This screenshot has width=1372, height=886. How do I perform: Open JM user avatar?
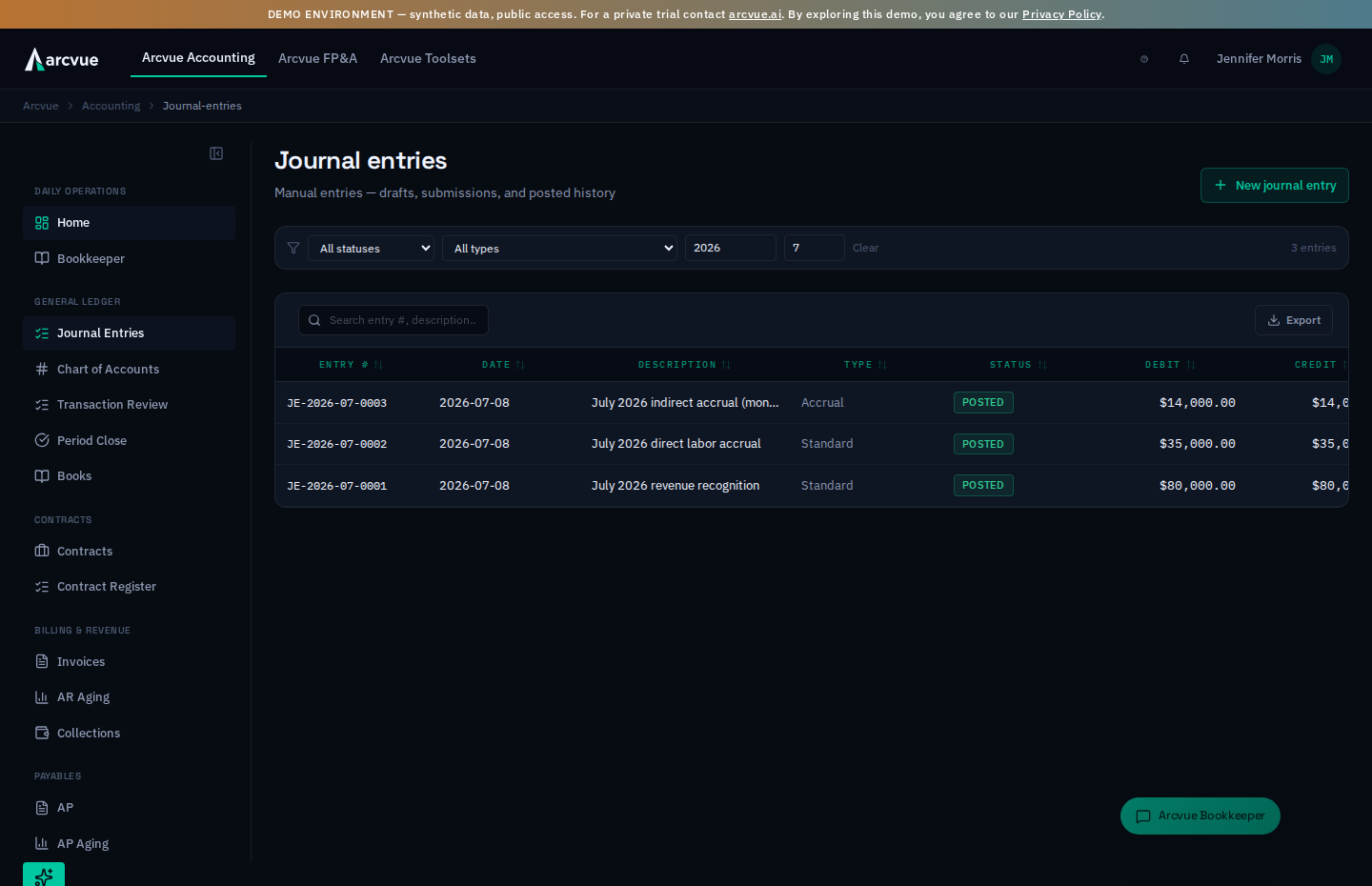(x=1326, y=59)
